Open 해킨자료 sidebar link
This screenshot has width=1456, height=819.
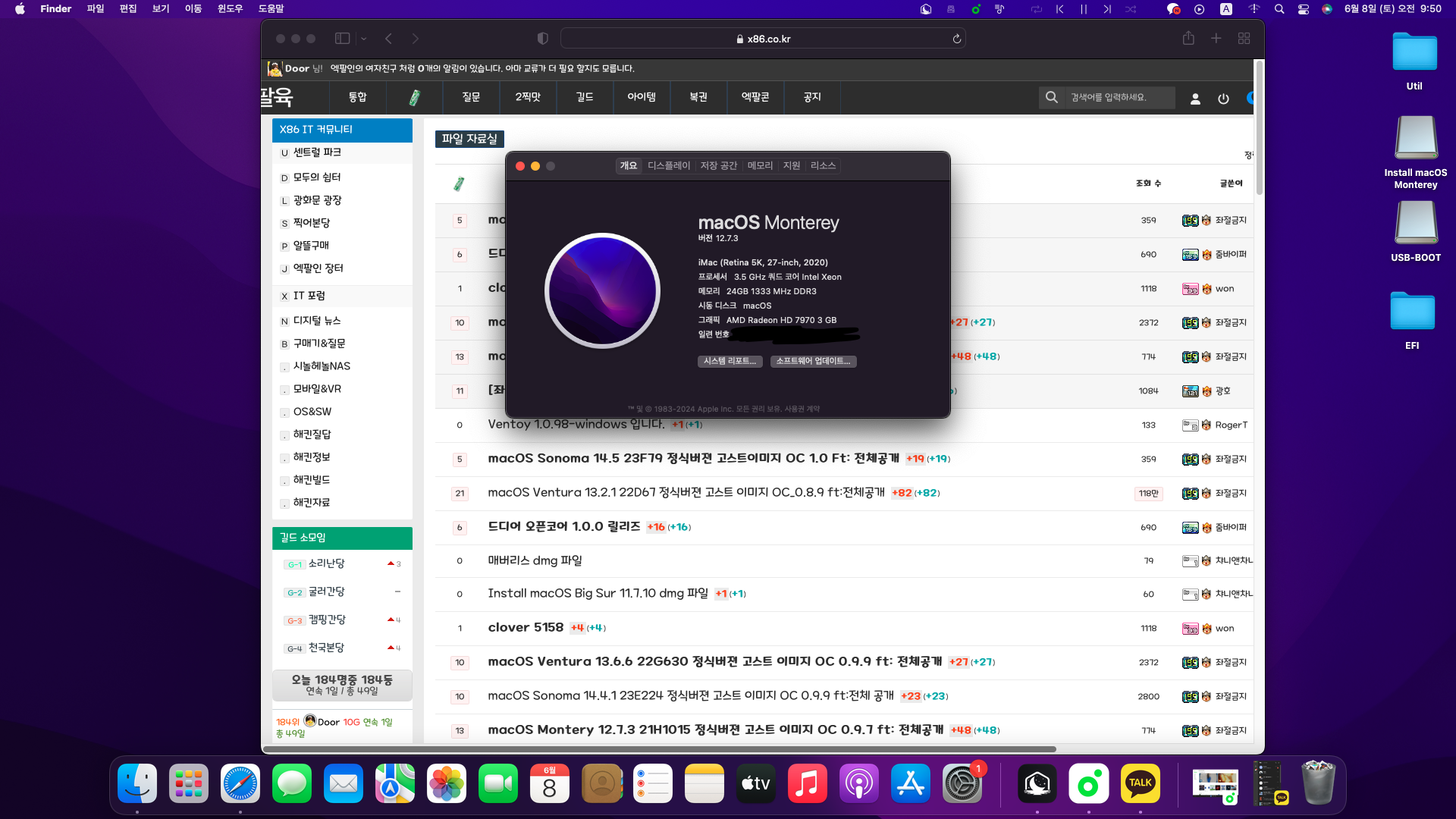[x=312, y=503]
